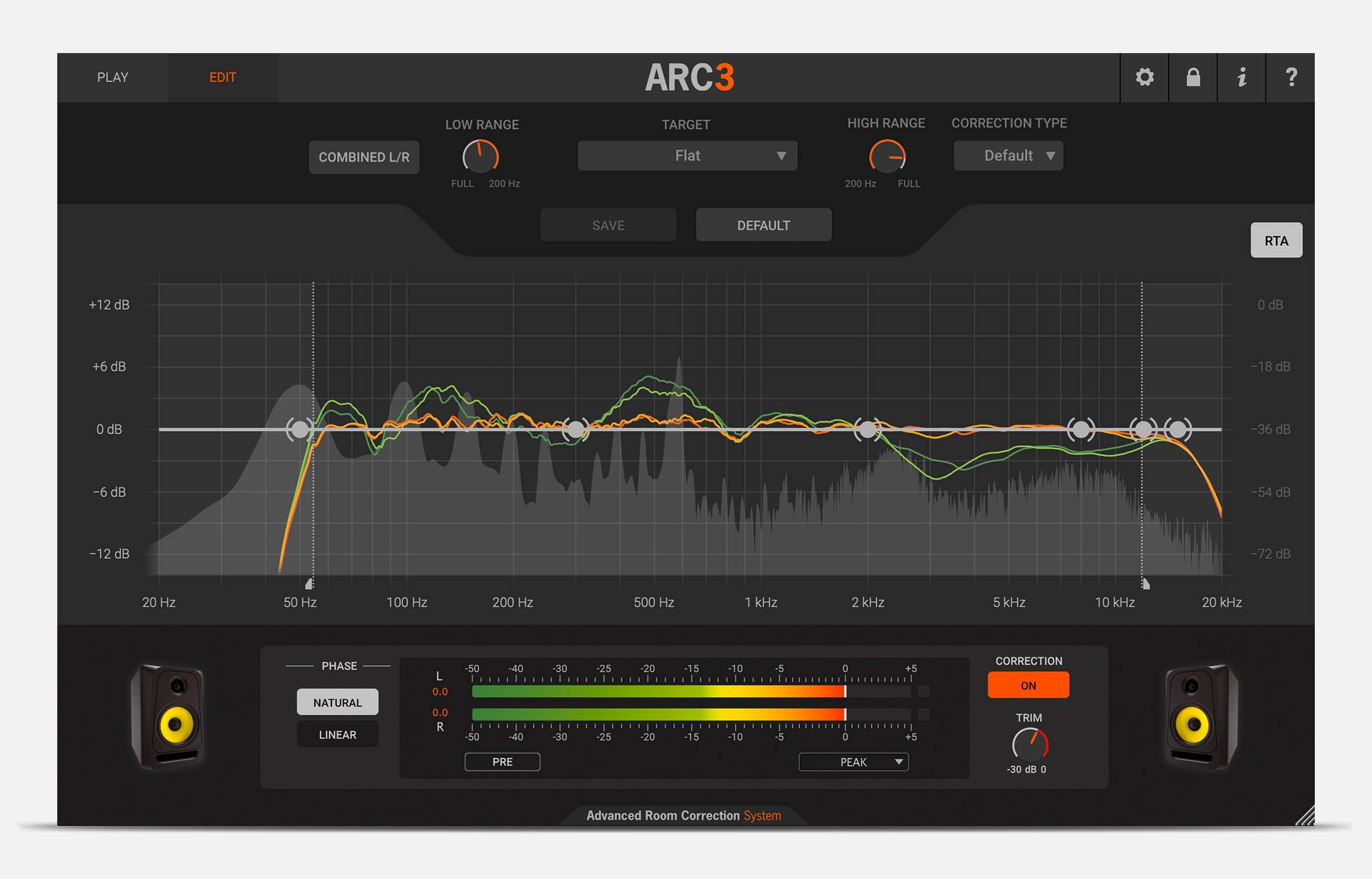Image resolution: width=1372 pixels, height=879 pixels.
Task: Click the DEFAULT button
Action: [764, 225]
